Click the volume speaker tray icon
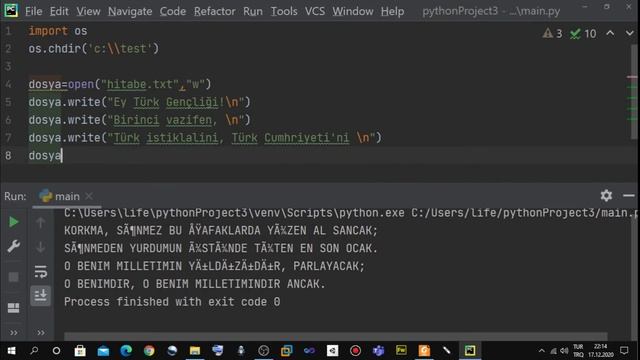Viewport: 640px width, 360px height. [564, 351]
